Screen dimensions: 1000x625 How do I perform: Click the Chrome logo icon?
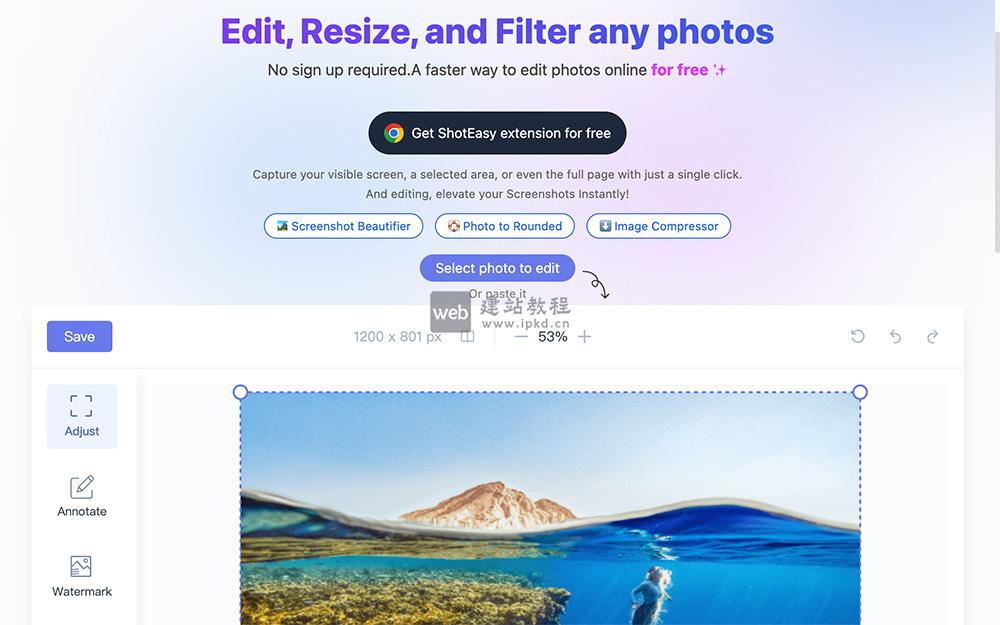(x=393, y=133)
